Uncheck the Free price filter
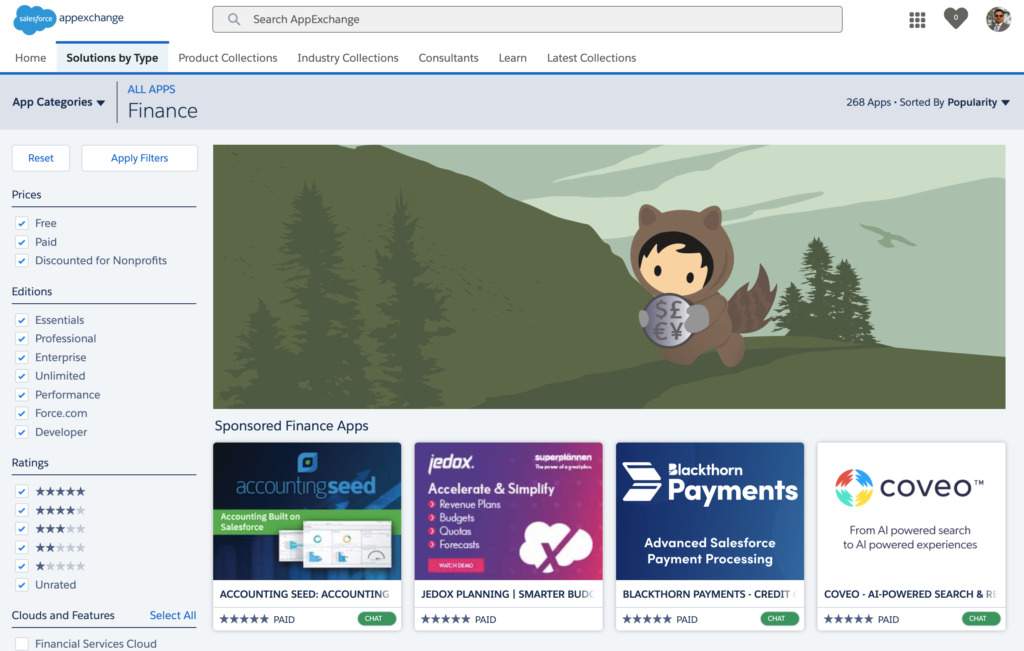 click(22, 223)
